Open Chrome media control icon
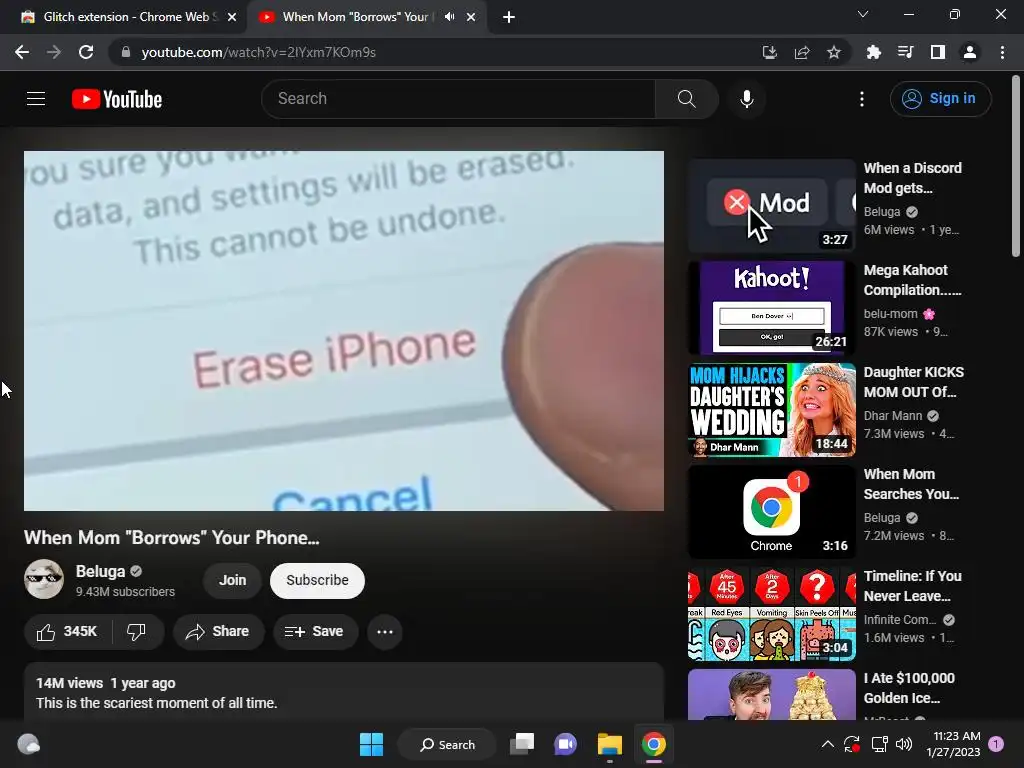1024x768 pixels. pos(905,52)
